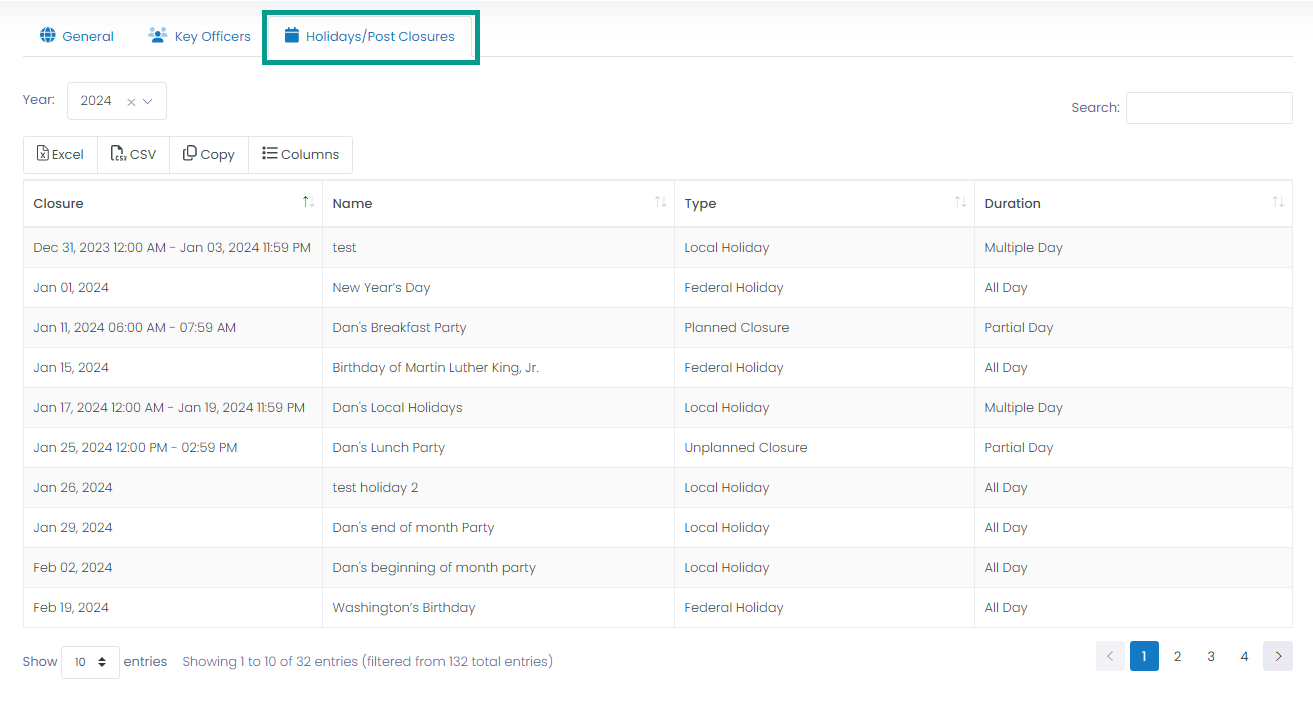Clear the 2024 year selection with the x
The height and width of the screenshot is (708, 1313).
pyautogui.click(x=131, y=101)
